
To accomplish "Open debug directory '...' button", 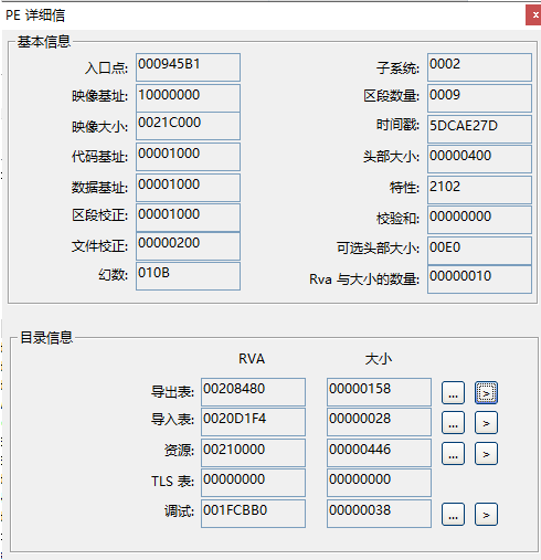I will [x=453, y=514].
